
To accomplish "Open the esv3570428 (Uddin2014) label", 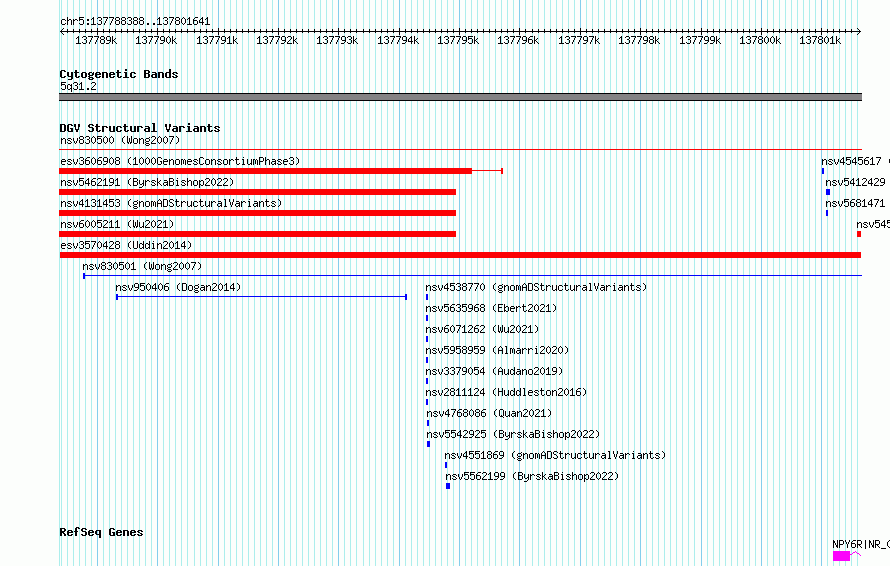I will [x=126, y=245].
